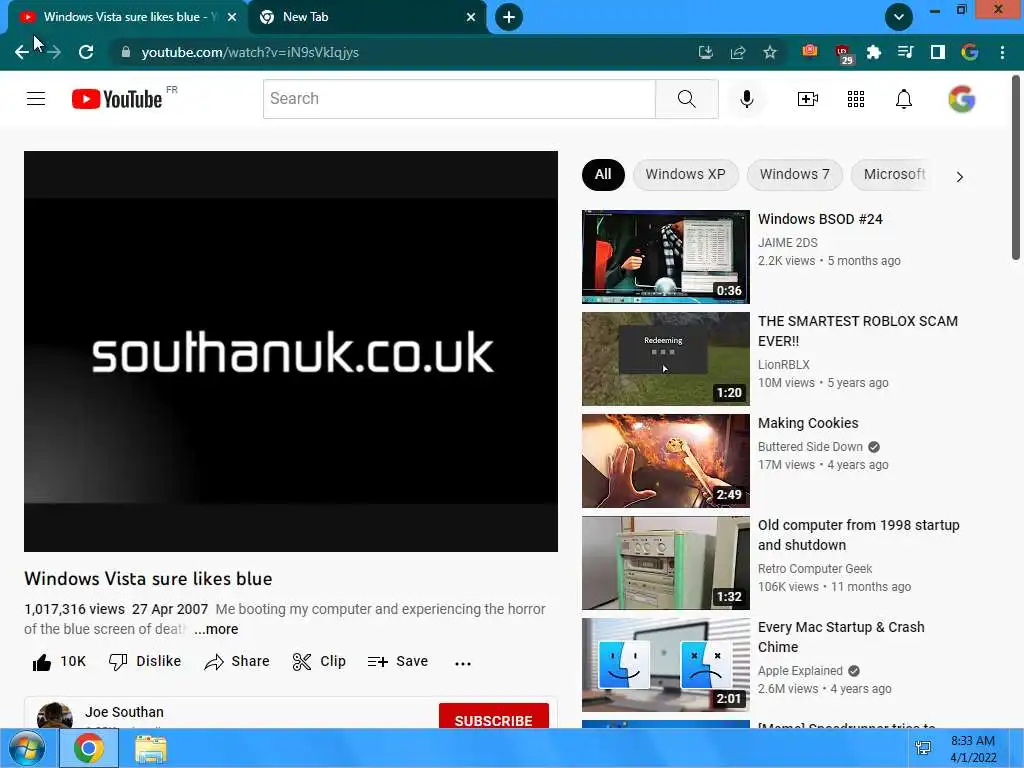This screenshot has height=768, width=1024.
Task: Open the YouTube hamburger guide menu
Action: (36, 99)
